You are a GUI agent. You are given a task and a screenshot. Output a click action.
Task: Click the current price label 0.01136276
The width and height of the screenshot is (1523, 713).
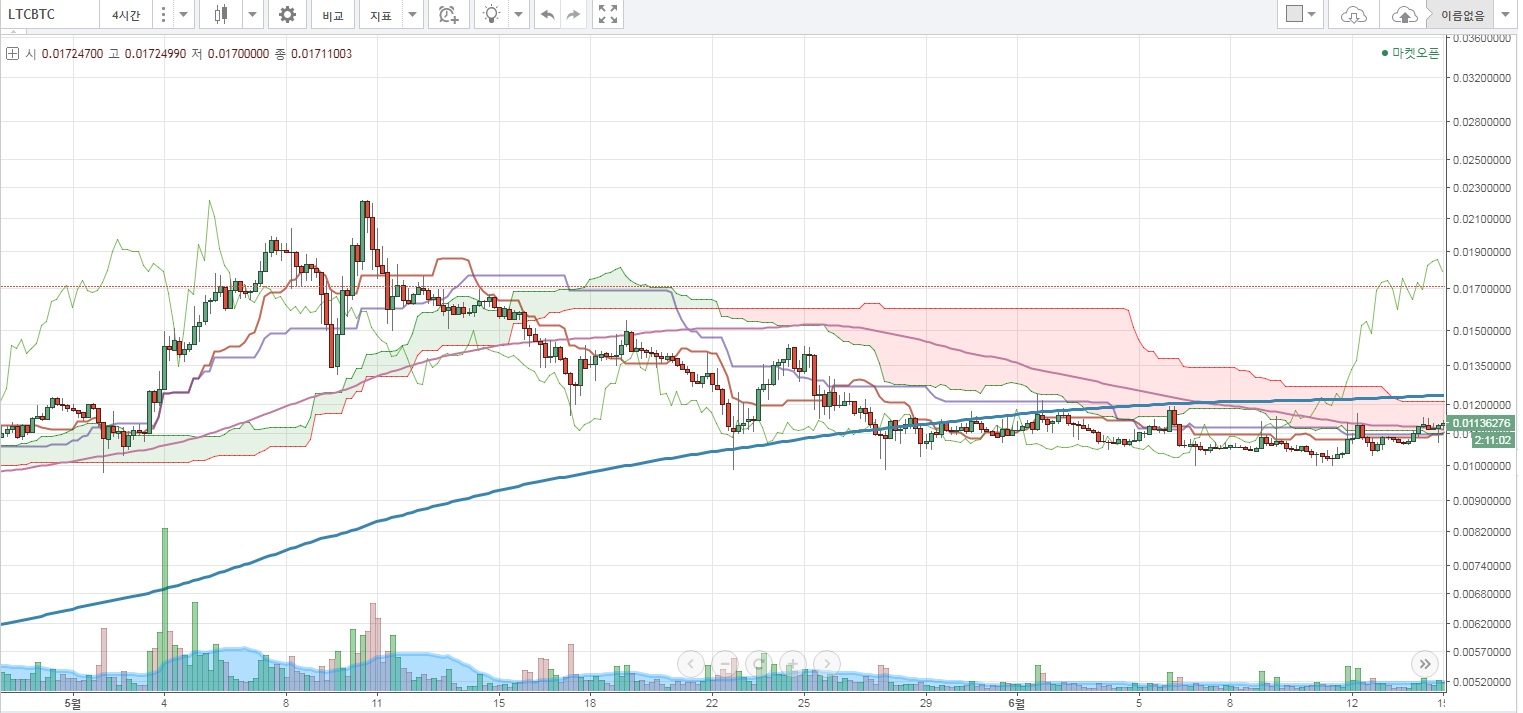pyautogui.click(x=1483, y=423)
